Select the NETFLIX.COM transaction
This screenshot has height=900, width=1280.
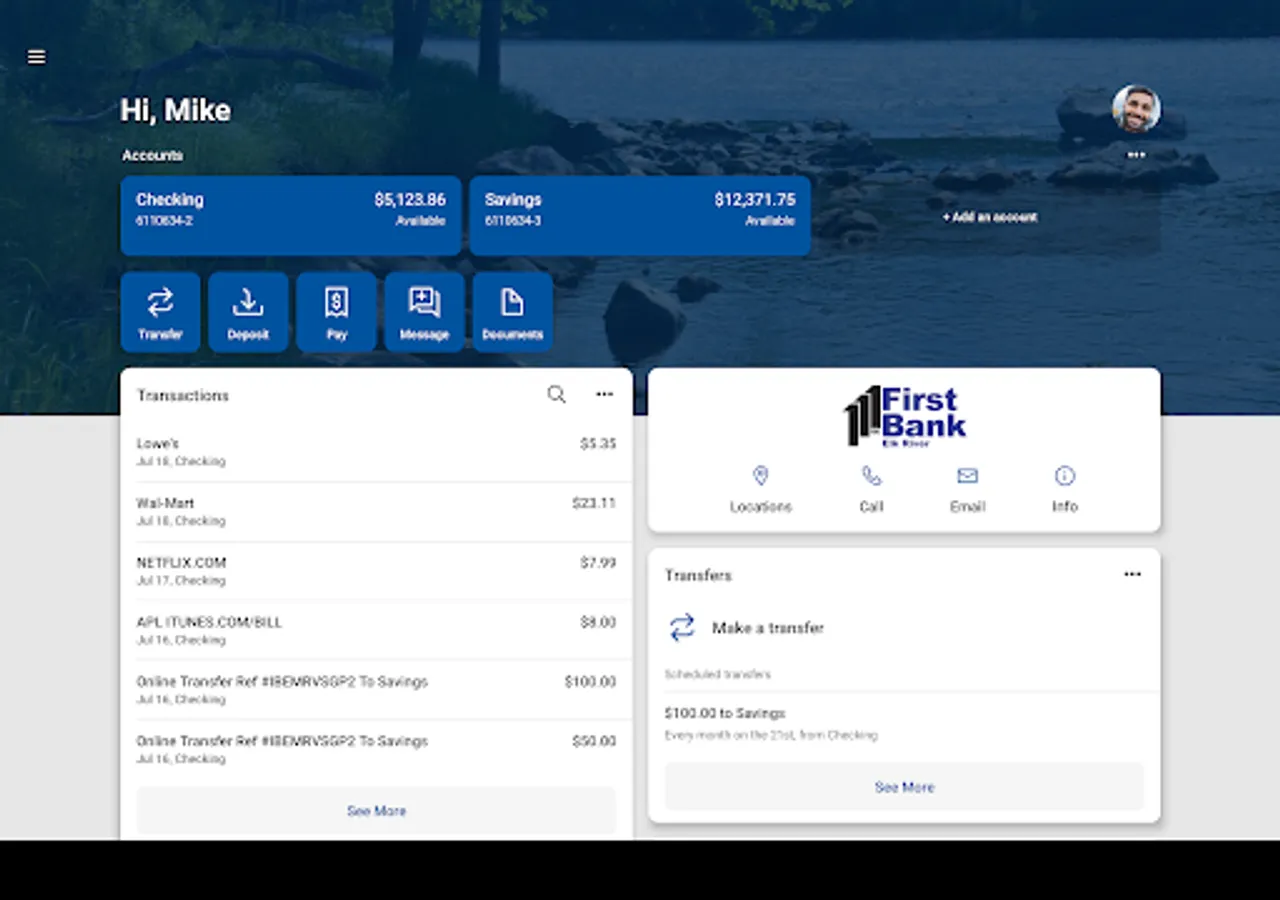[377, 571]
